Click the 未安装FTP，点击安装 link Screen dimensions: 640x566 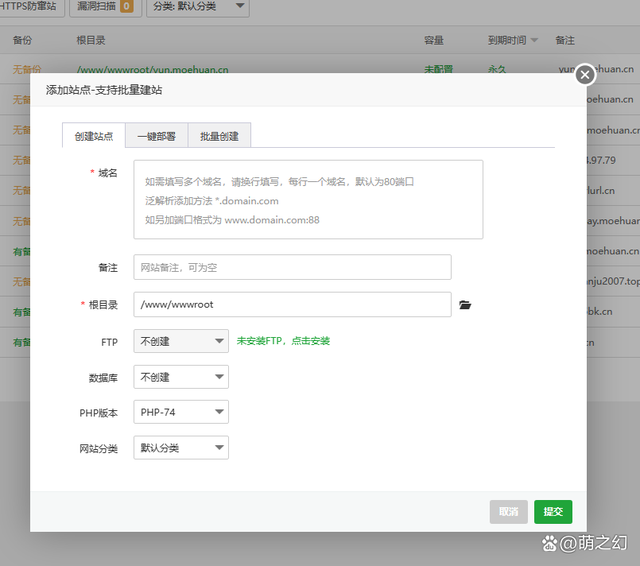point(283,341)
